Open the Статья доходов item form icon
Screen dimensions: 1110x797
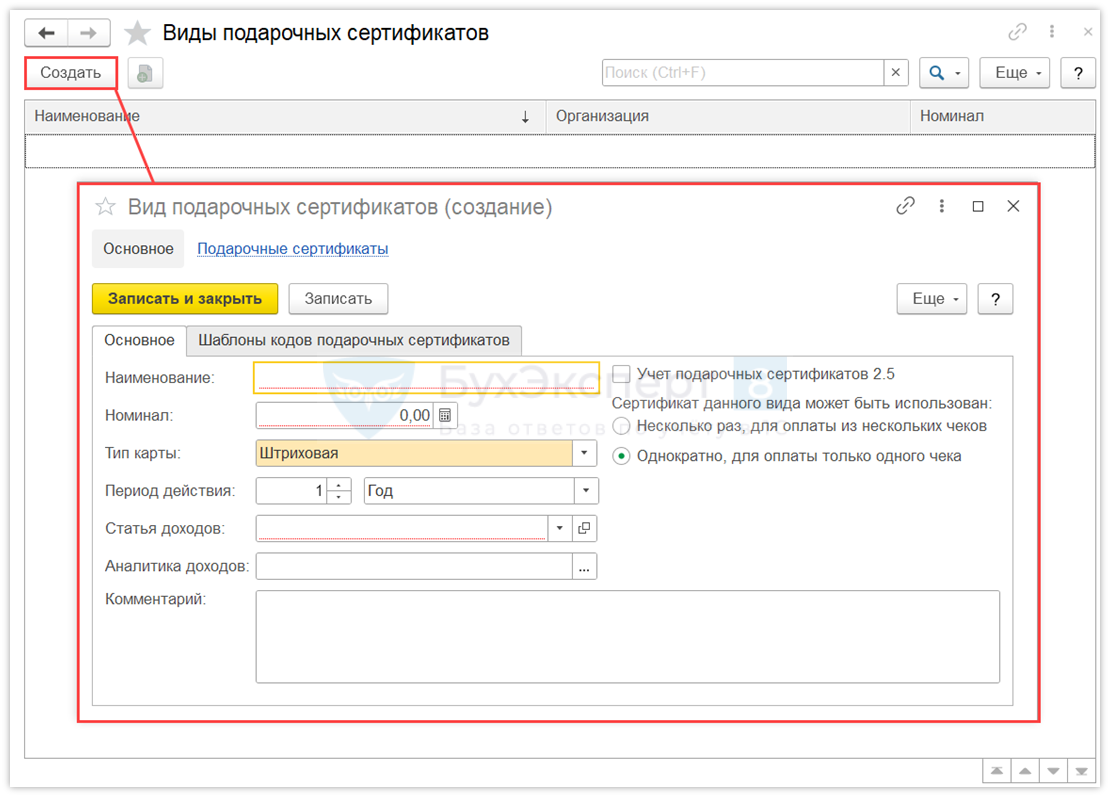click(585, 528)
